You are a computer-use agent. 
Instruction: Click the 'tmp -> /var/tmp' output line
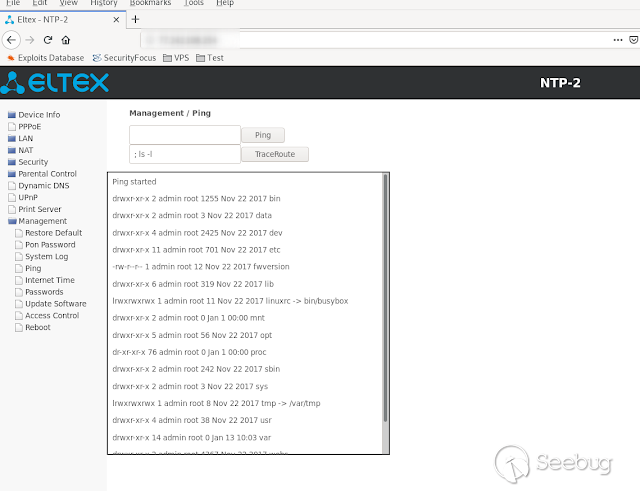[x=216, y=403]
